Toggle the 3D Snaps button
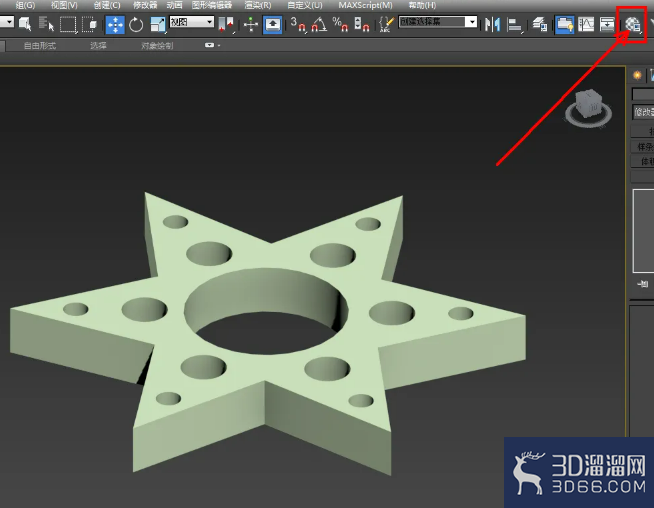 pyautogui.click(x=298, y=24)
